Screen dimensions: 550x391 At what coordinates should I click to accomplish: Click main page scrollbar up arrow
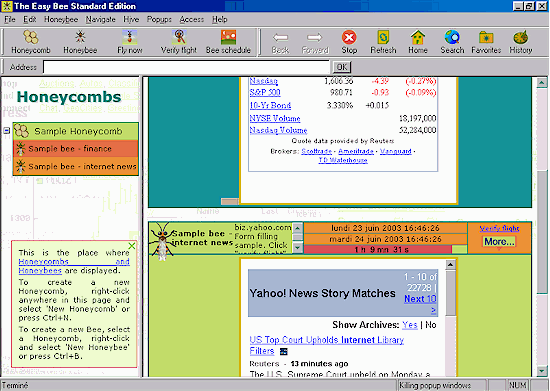coord(542,83)
